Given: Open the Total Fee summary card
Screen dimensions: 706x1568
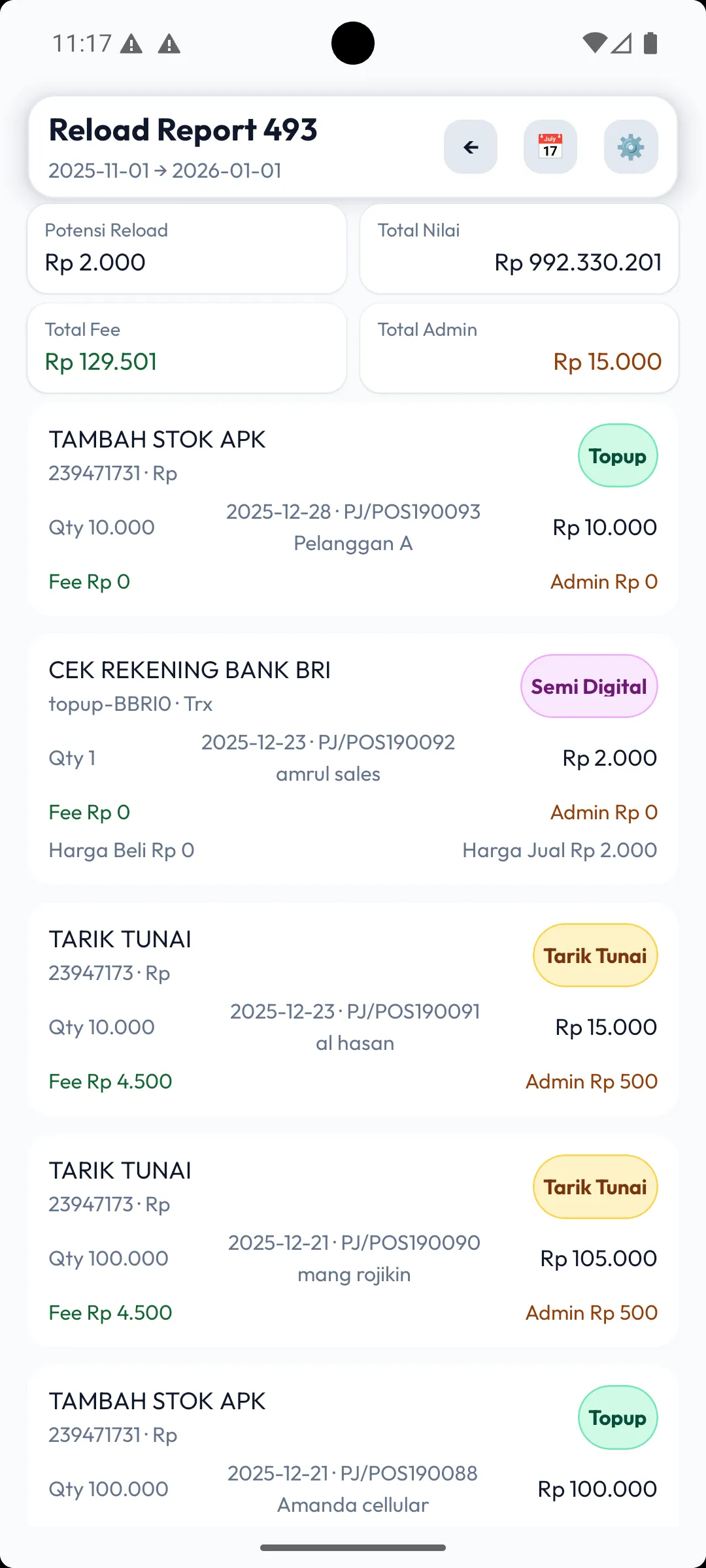Looking at the screenshot, I should click(187, 348).
